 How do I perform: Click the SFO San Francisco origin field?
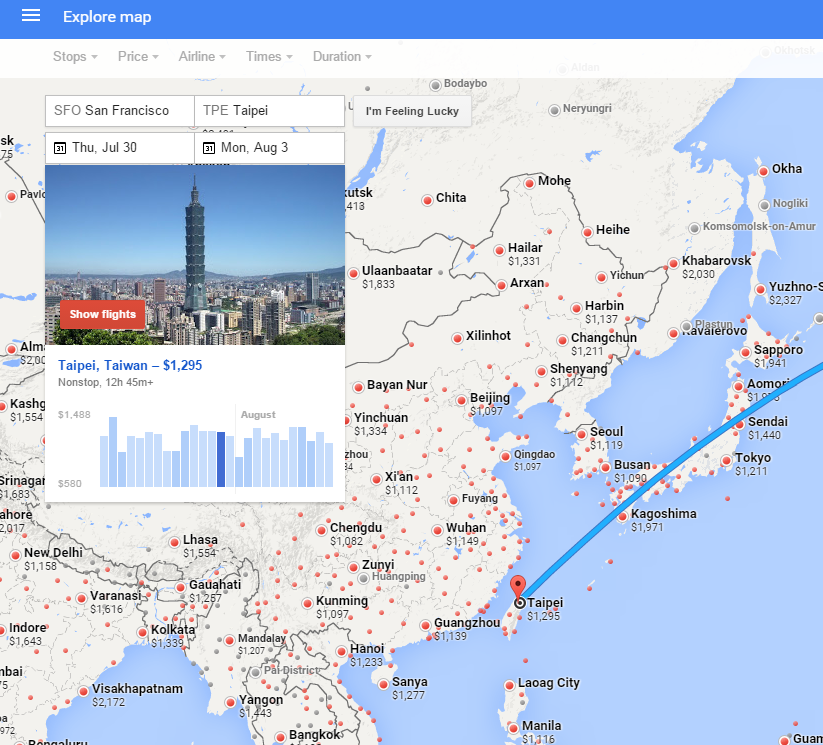[x=120, y=111]
